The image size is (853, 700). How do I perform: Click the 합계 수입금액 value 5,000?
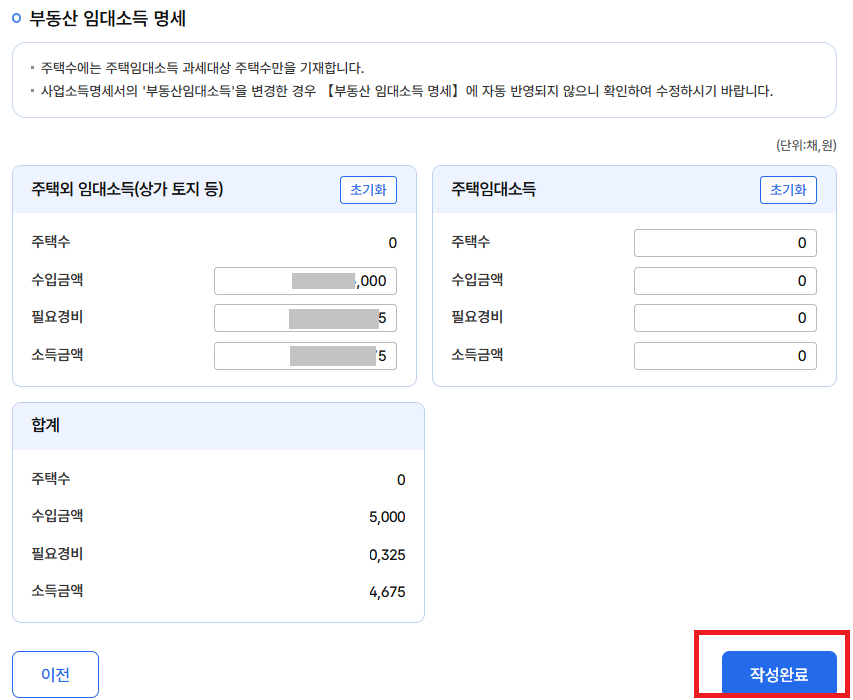point(387,517)
